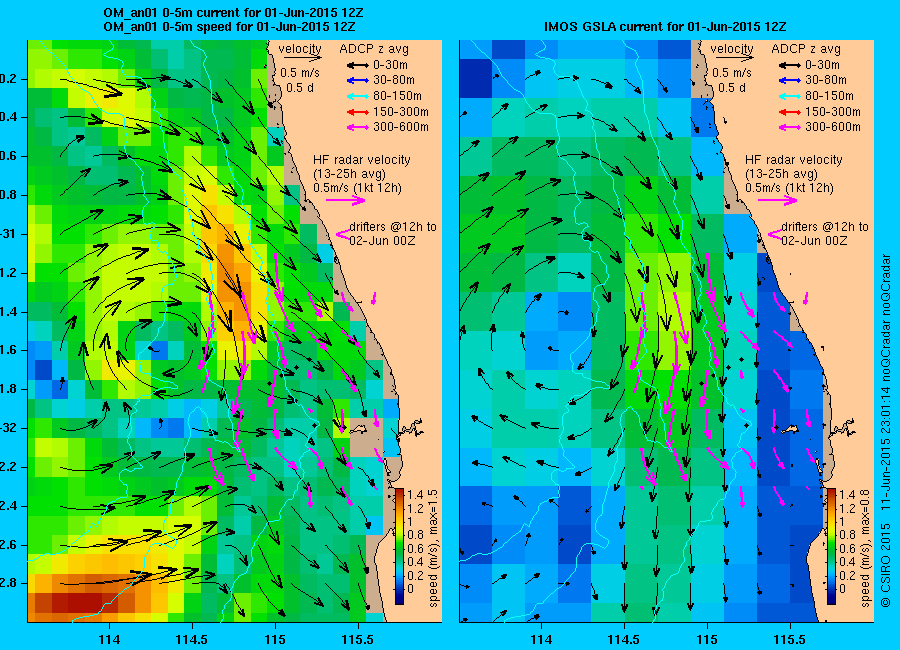Click '30-80m' legend label in right panel
This screenshot has height=650, width=900.
(x=826, y=80)
